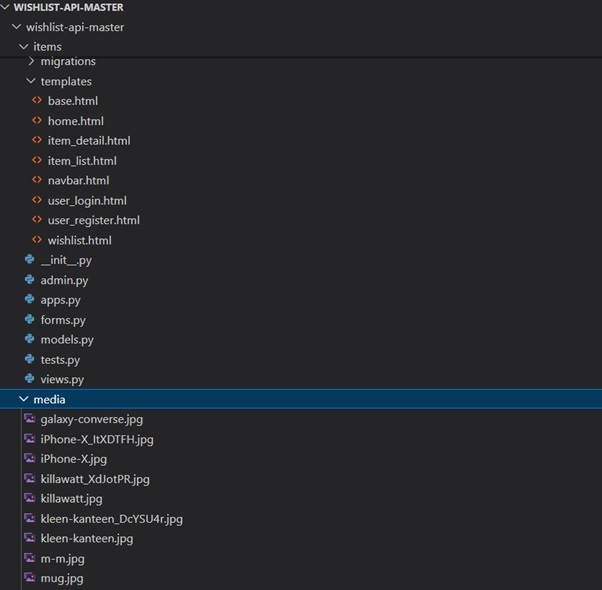Collapse the WISHLIST-API-MASTER root section
602x590 pixels.
(x=7, y=7)
